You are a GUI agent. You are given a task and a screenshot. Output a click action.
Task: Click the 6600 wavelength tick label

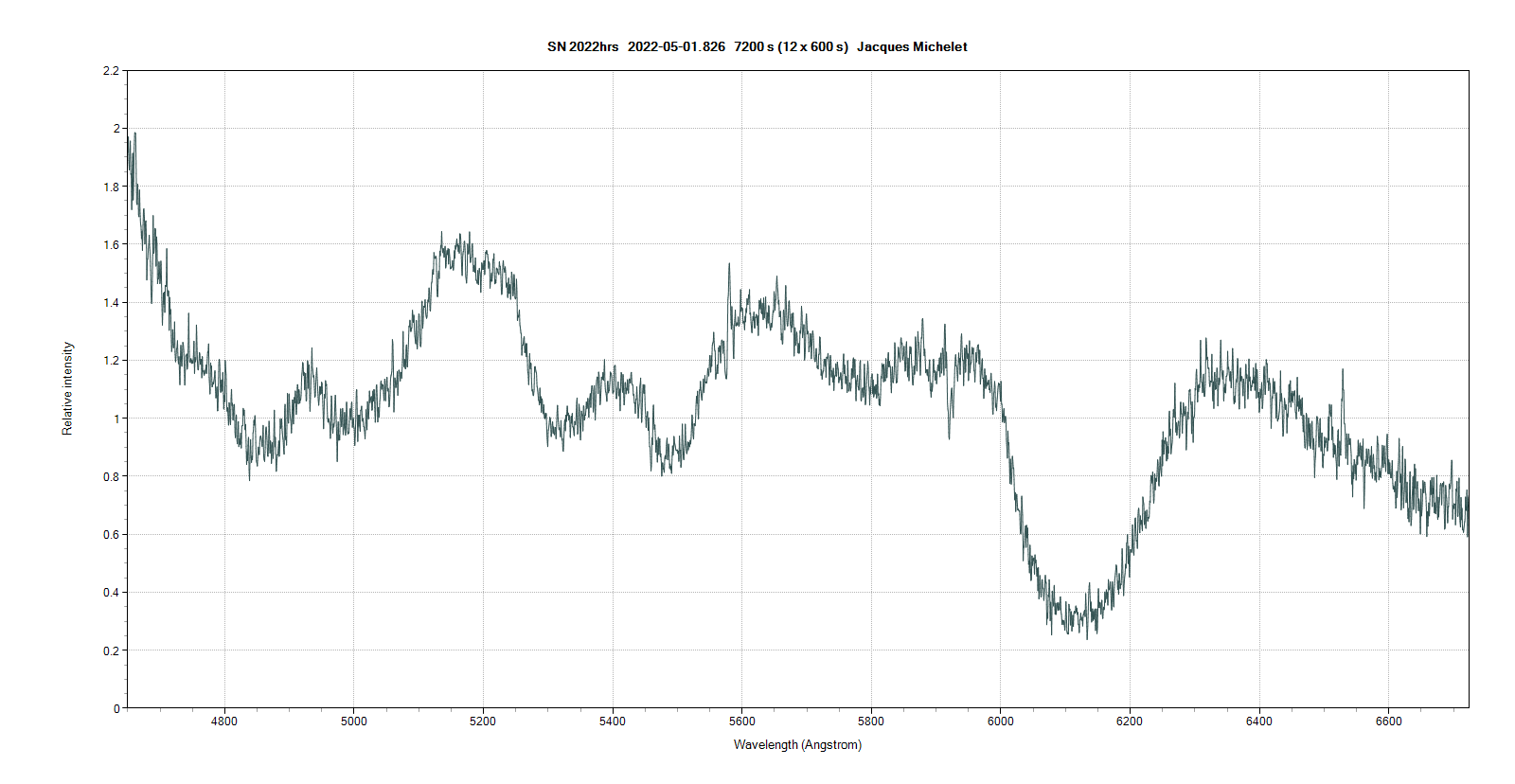point(1388,722)
